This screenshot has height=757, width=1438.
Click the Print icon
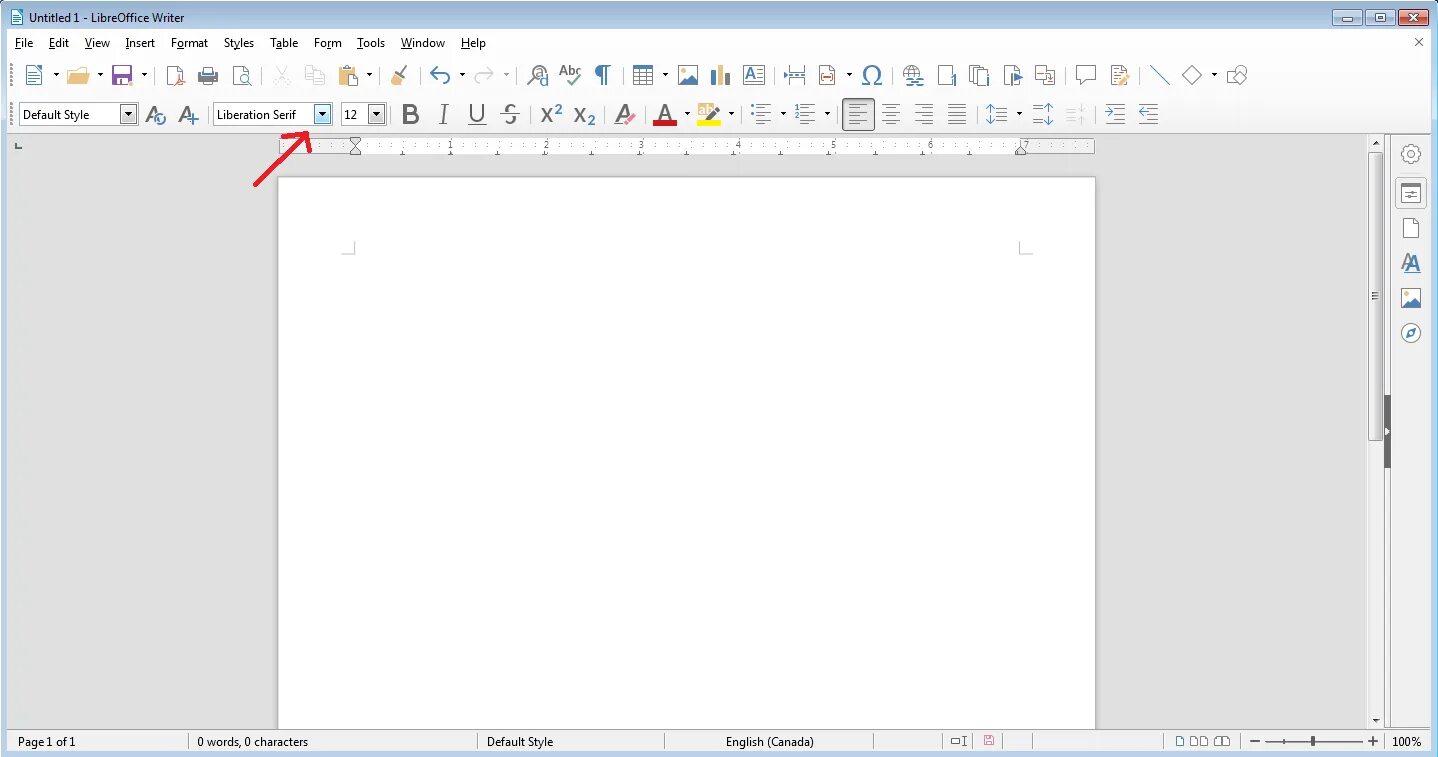(208, 75)
